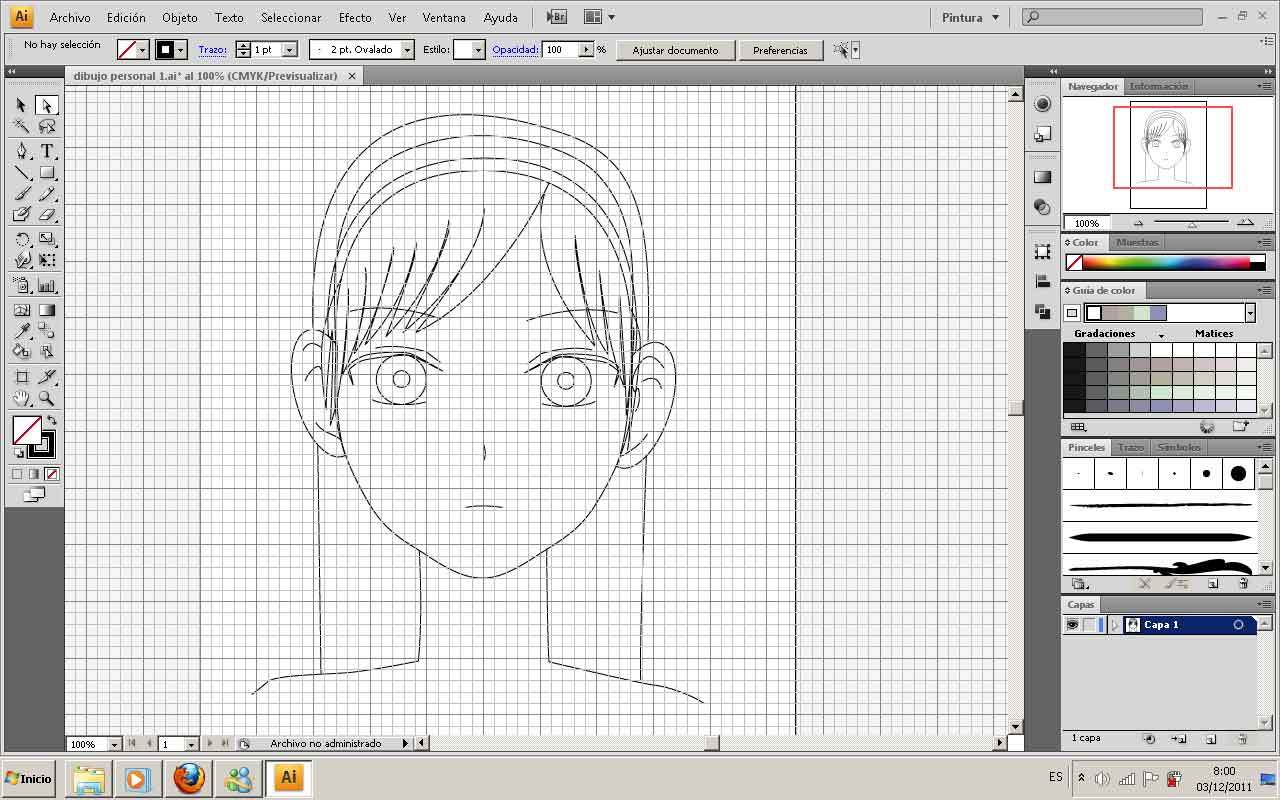Open the Objeto menu
The height and width of the screenshot is (800, 1280).
point(180,17)
